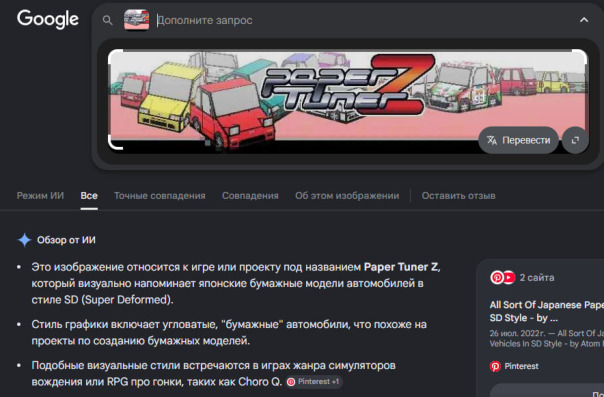Click the AI overview sparkle icon
This screenshot has height=397, width=604.
(24, 240)
